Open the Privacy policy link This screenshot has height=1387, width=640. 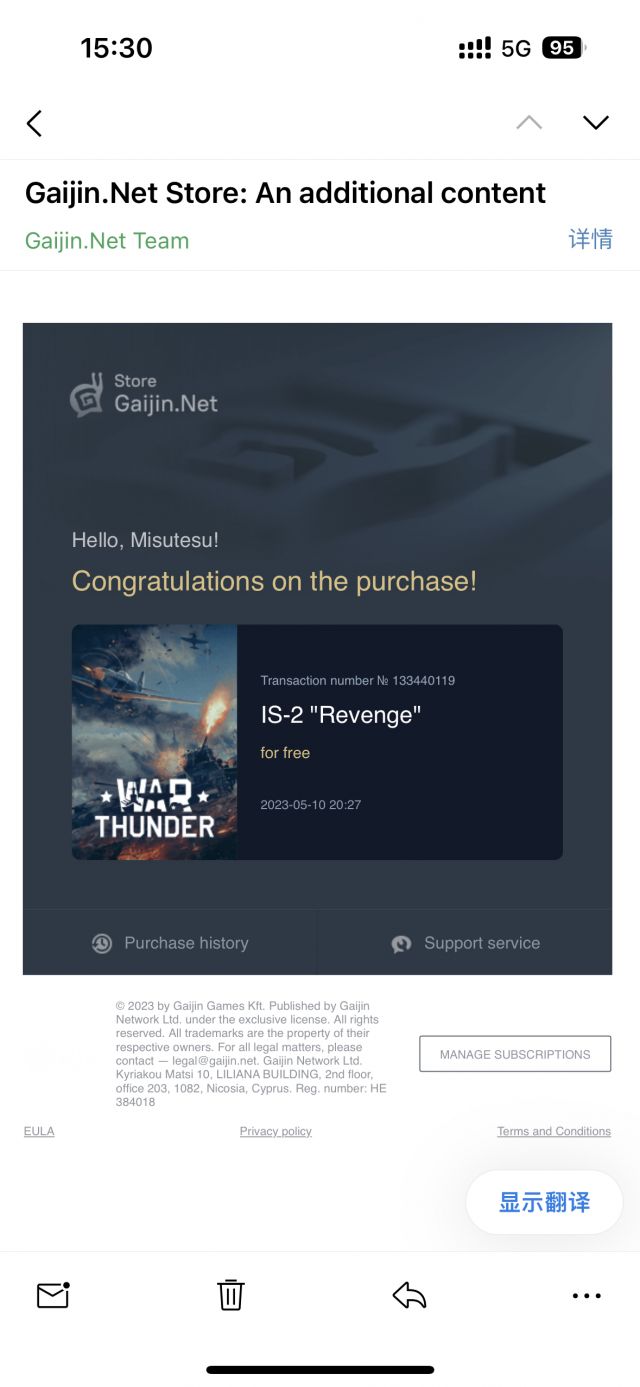[x=276, y=1131]
